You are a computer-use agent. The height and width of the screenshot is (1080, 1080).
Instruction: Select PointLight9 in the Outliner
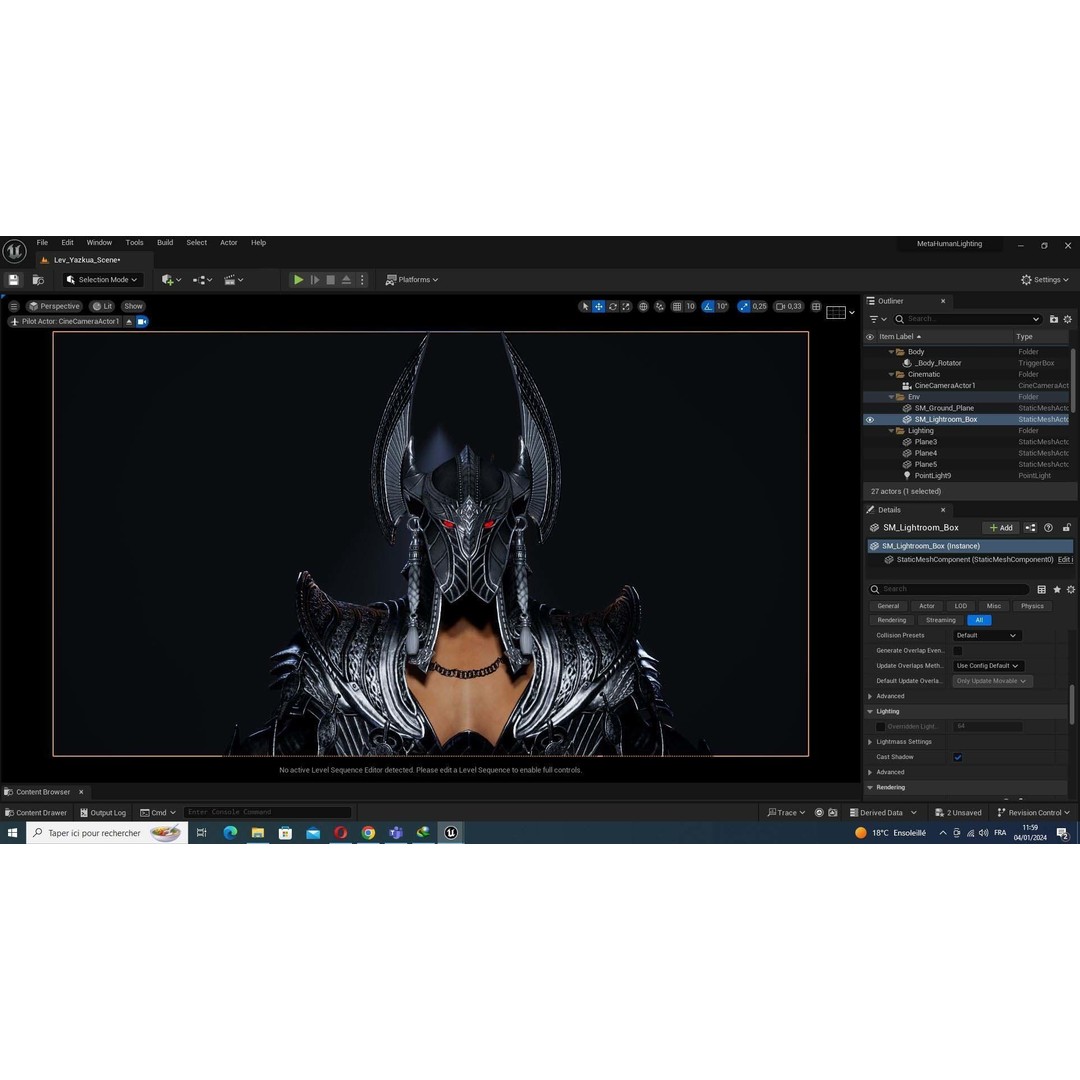pos(932,476)
